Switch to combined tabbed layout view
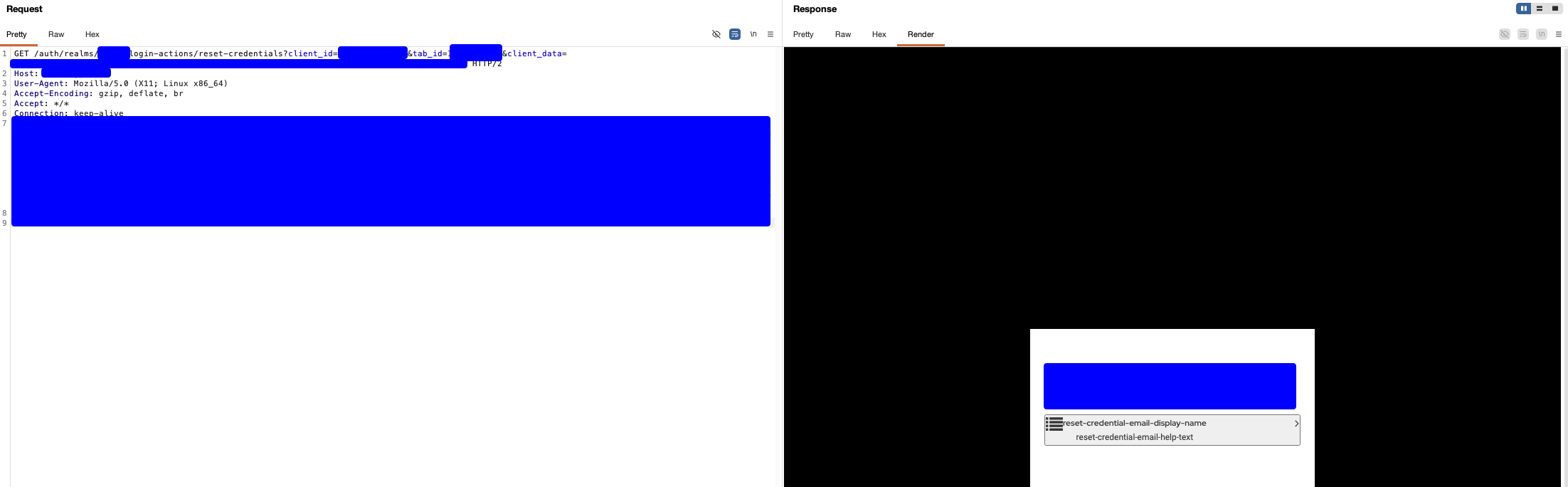 [1555, 9]
